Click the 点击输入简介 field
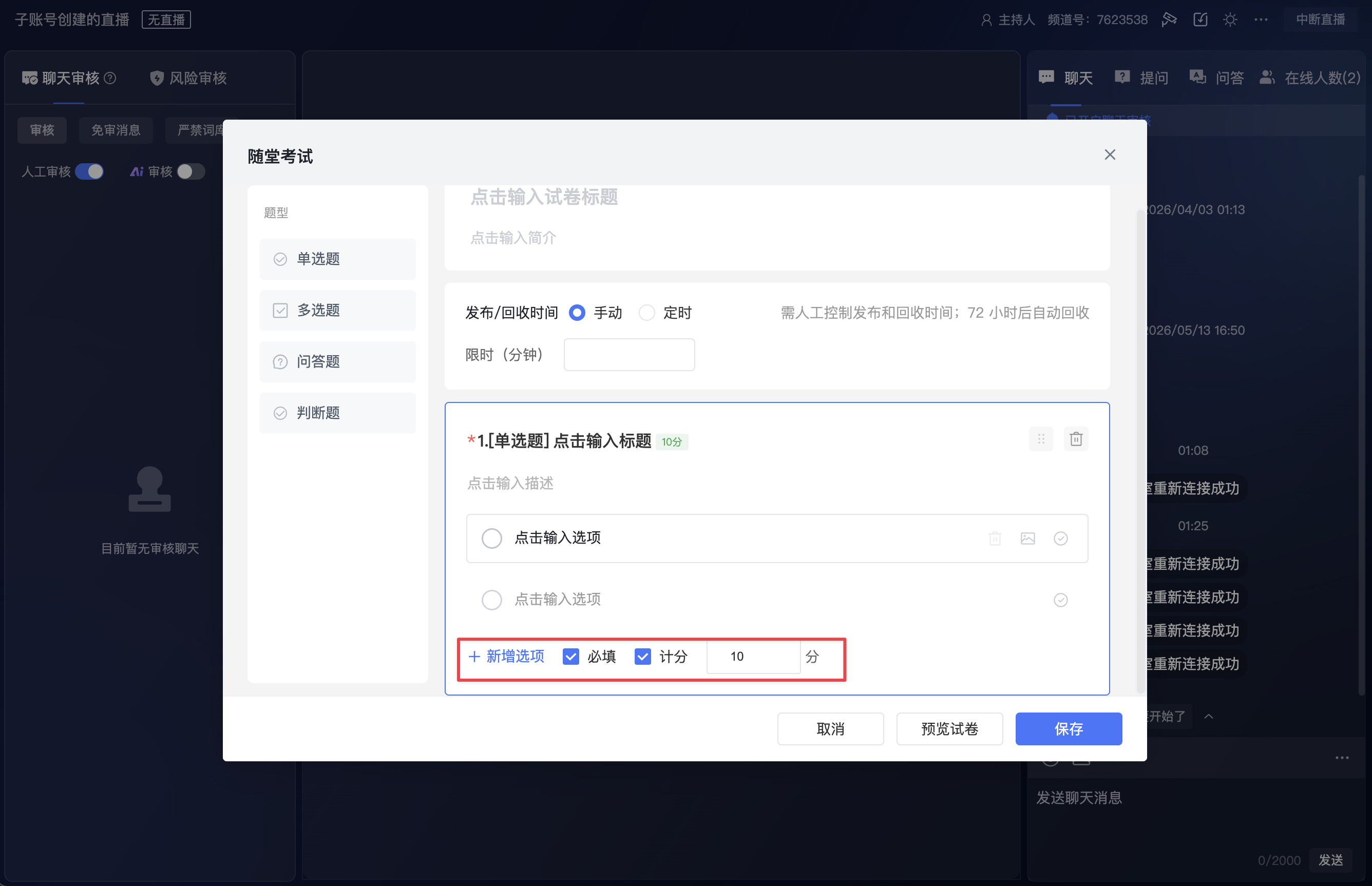Image resolution: width=1372 pixels, height=886 pixels. click(513, 238)
